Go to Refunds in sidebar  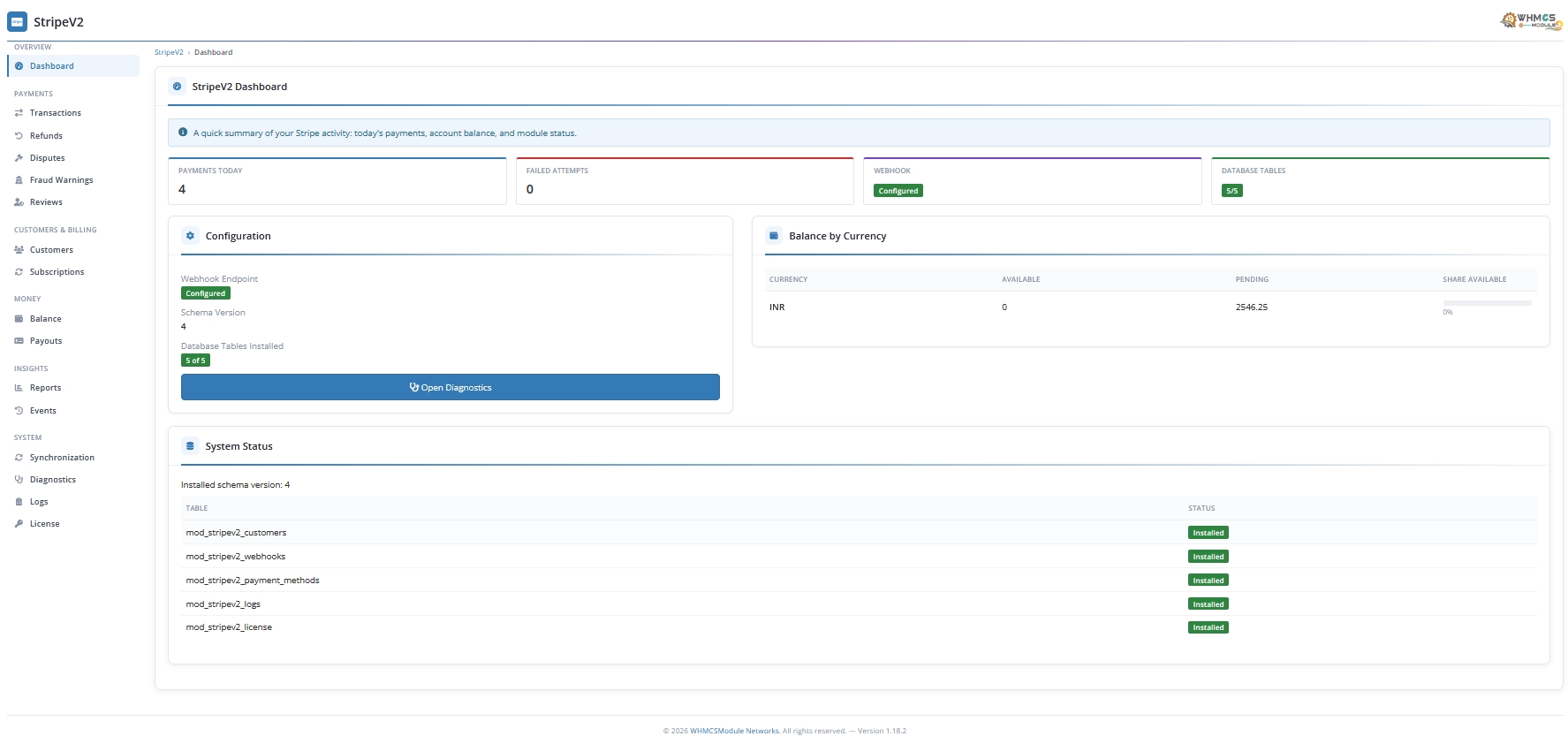(x=73, y=136)
